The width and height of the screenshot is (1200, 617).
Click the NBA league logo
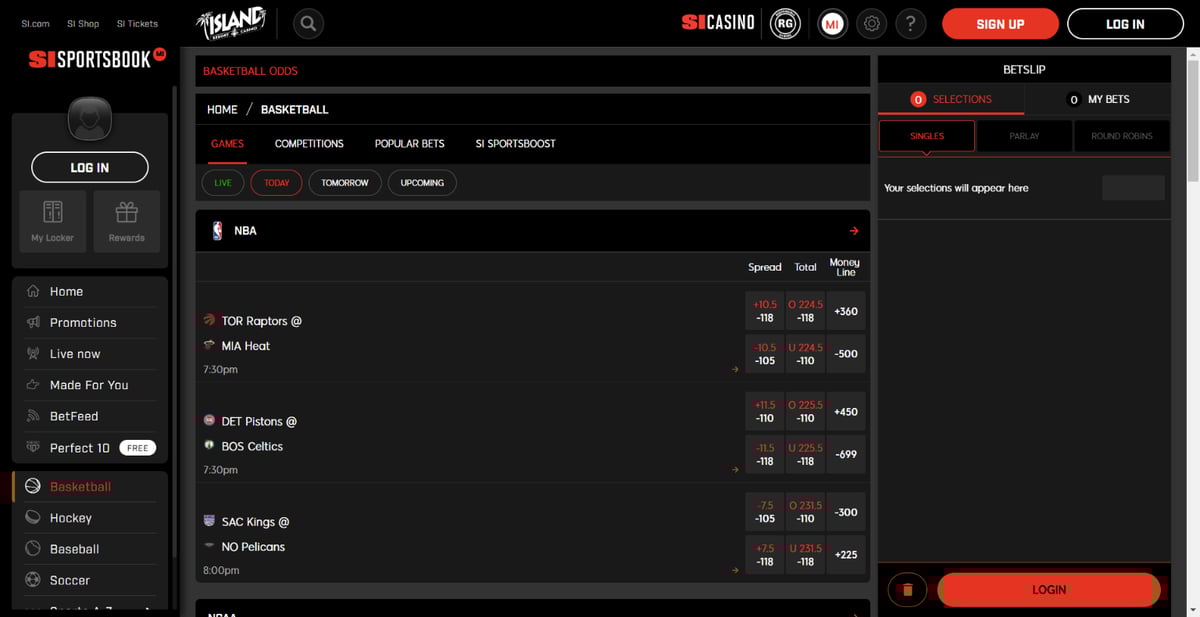[x=217, y=231]
